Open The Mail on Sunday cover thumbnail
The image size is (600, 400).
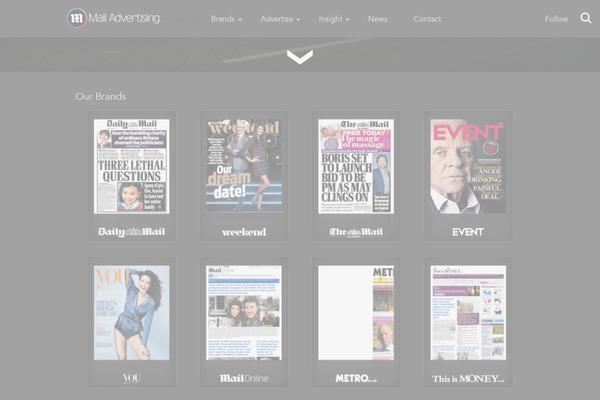[356, 166]
